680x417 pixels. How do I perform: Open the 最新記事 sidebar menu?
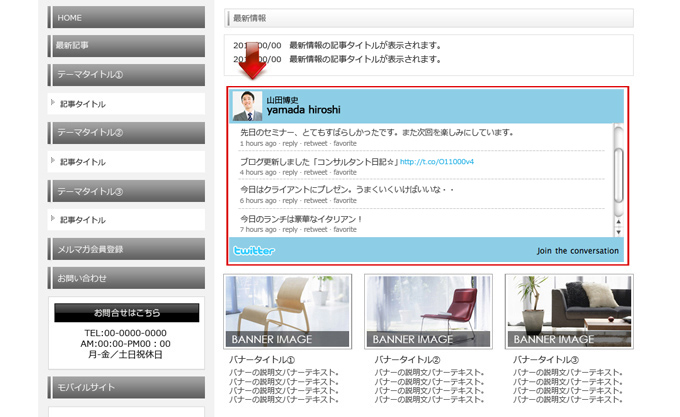[x=126, y=46]
